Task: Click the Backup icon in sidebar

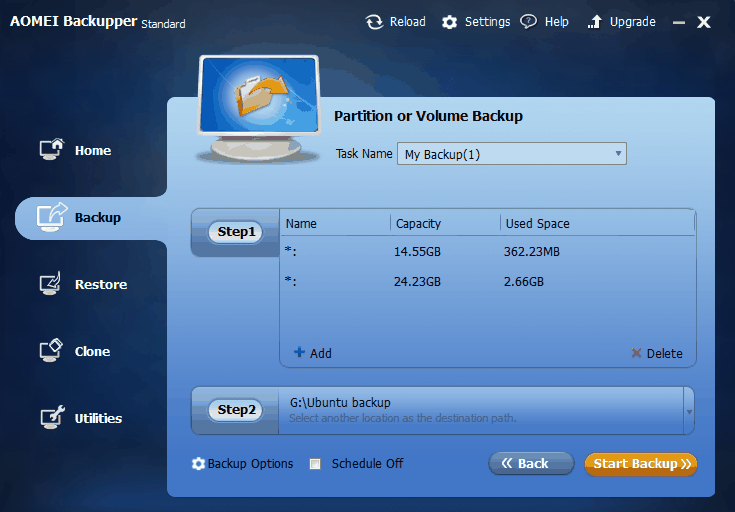Action: tap(52, 217)
